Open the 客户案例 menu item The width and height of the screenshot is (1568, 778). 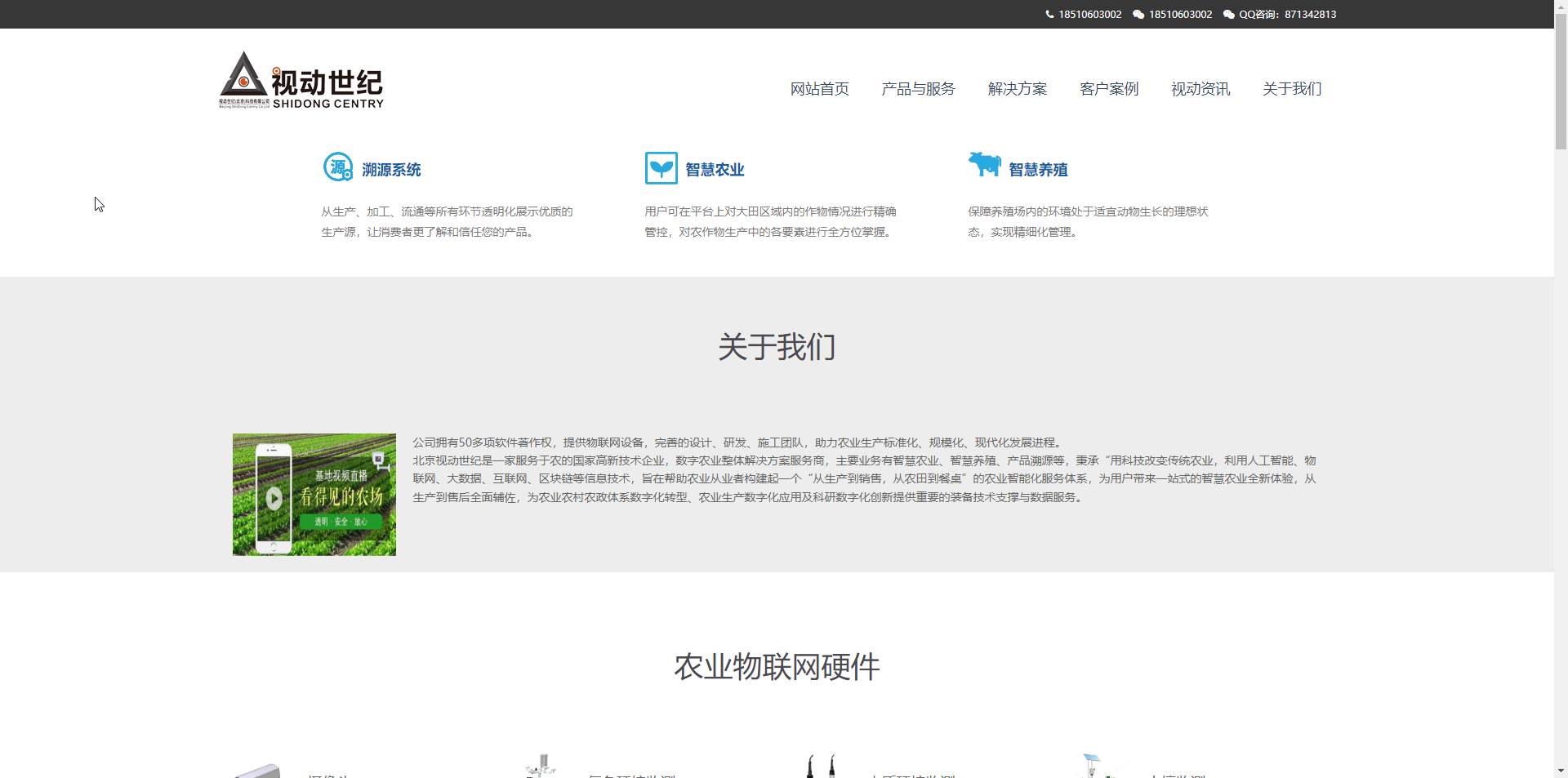point(1109,89)
